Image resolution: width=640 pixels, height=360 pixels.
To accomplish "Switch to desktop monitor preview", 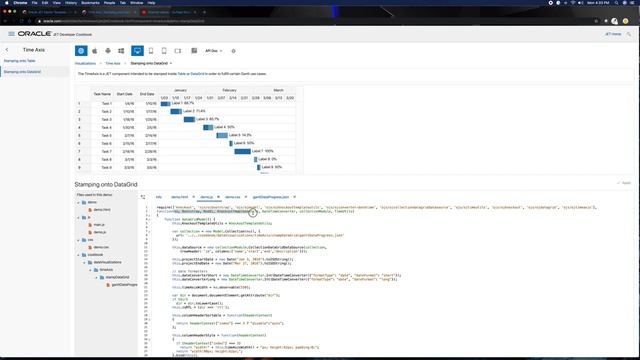I will (x=137, y=51).
